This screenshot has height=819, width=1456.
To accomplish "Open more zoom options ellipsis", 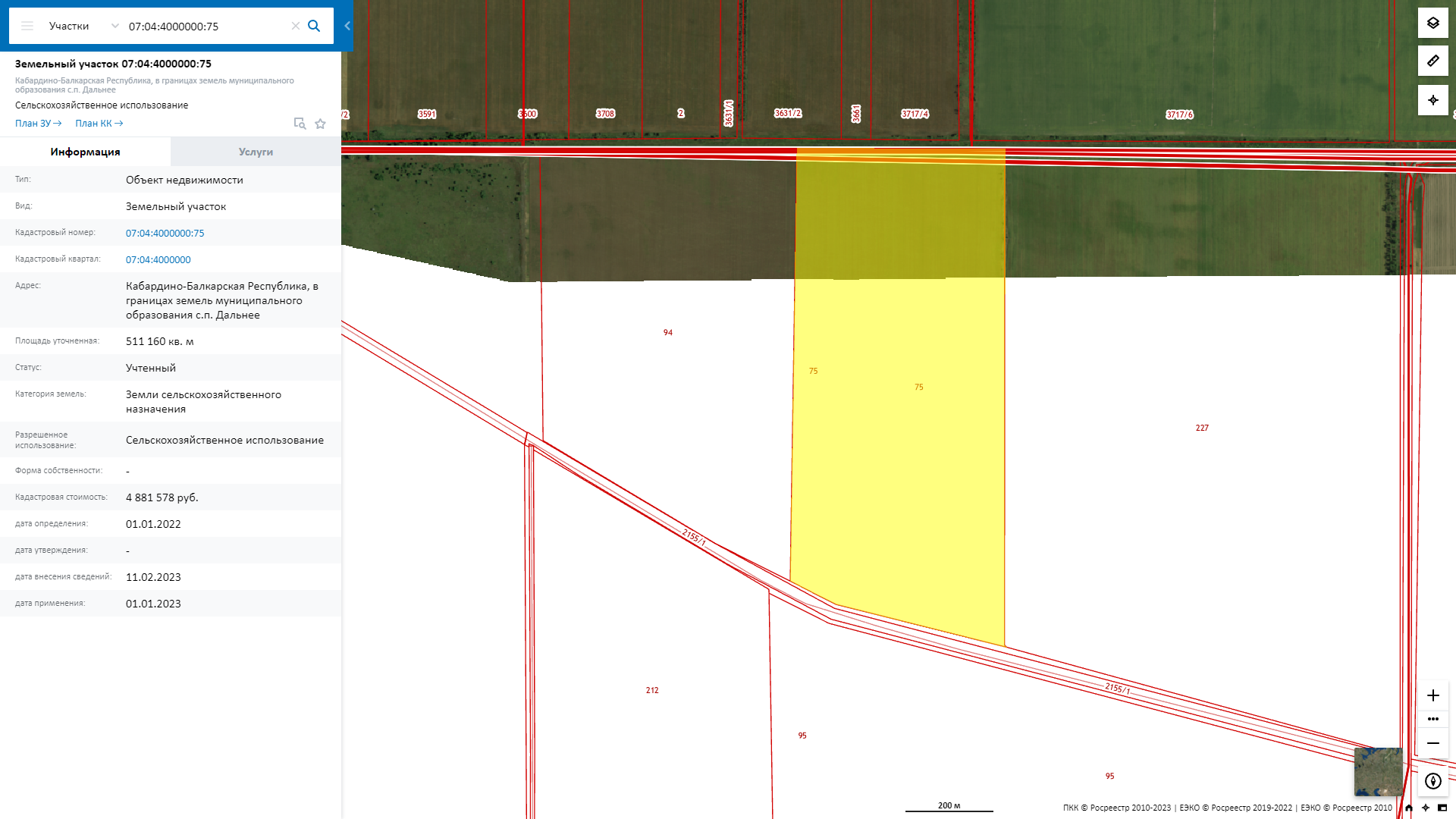I will 1432,719.
